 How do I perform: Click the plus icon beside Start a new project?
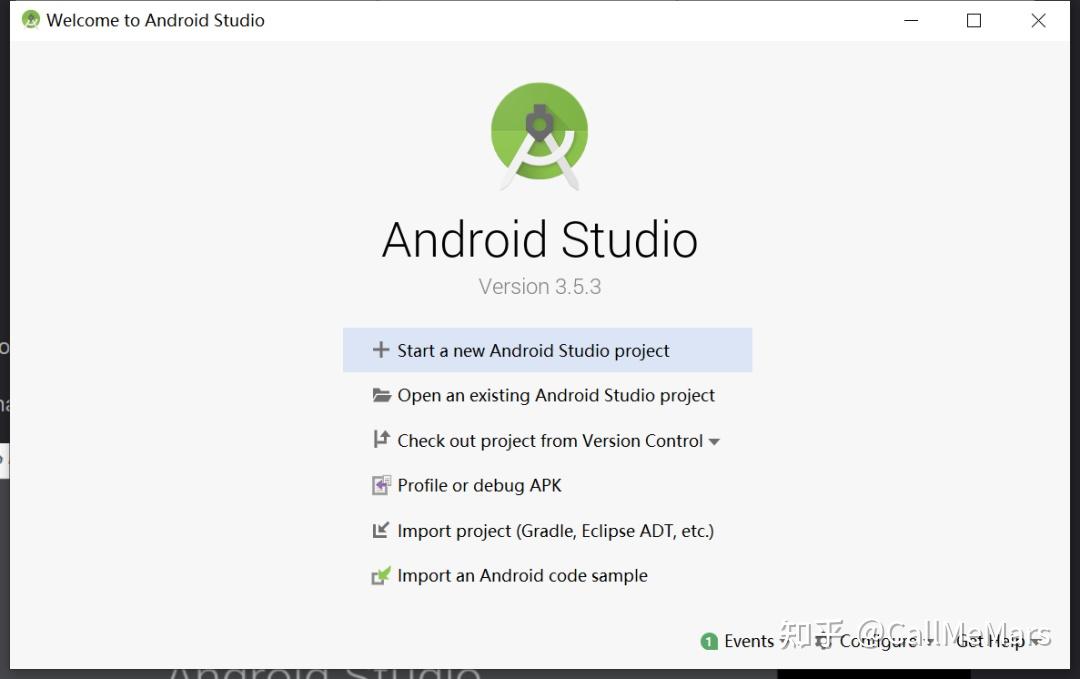381,350
